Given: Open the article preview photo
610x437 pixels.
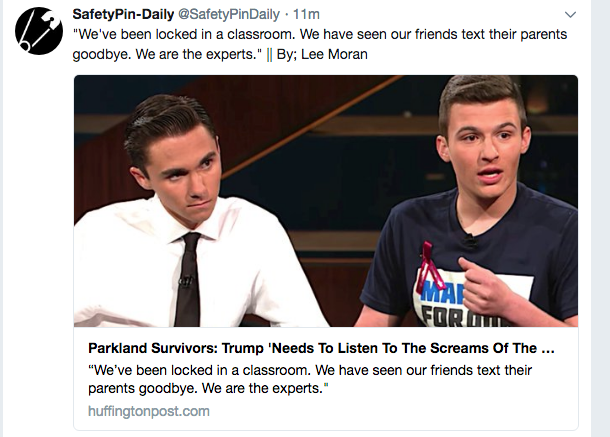Looking at the screenshot, I should 326,201.
